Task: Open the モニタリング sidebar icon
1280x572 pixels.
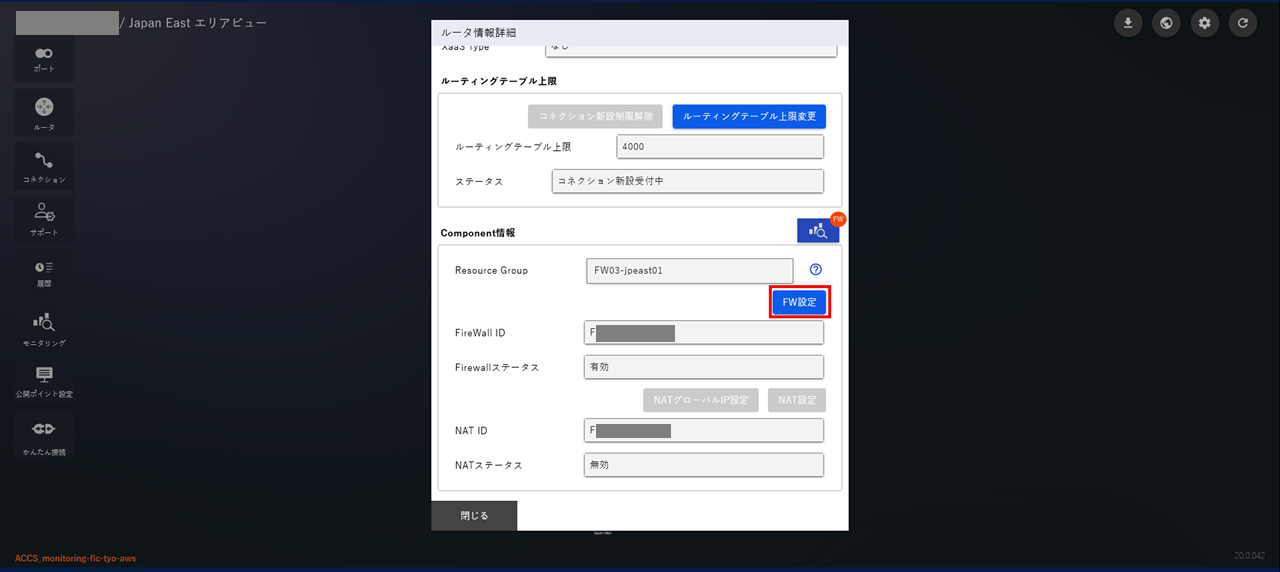Action: 44,327
